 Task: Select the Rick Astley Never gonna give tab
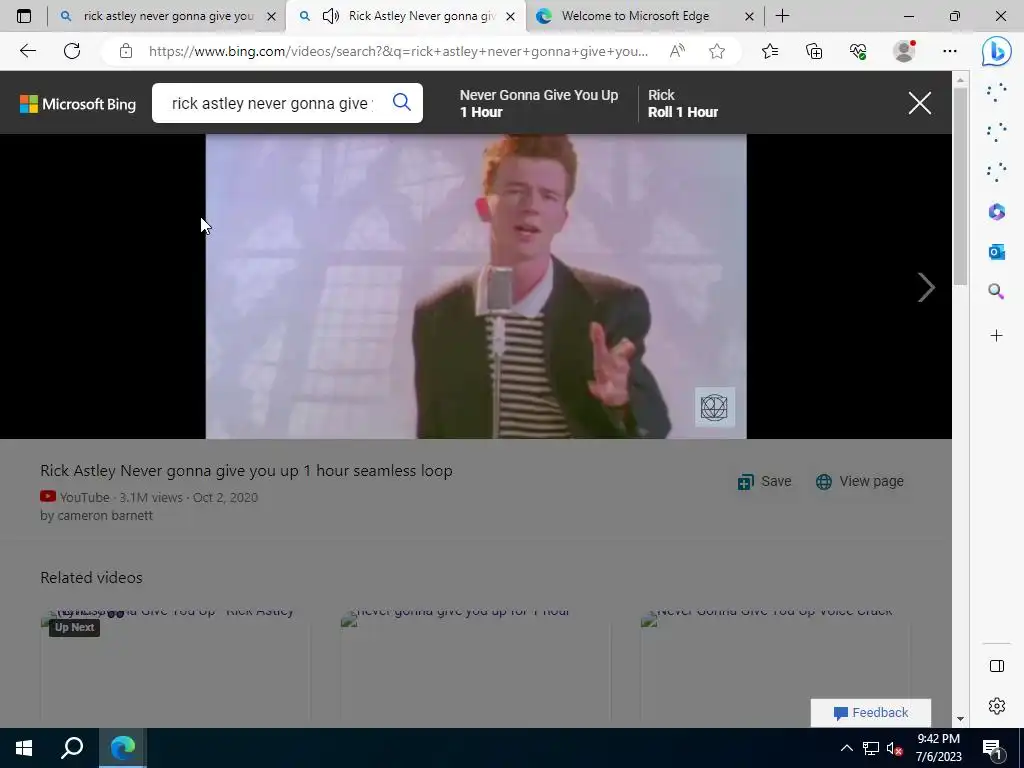click(422, 16)
